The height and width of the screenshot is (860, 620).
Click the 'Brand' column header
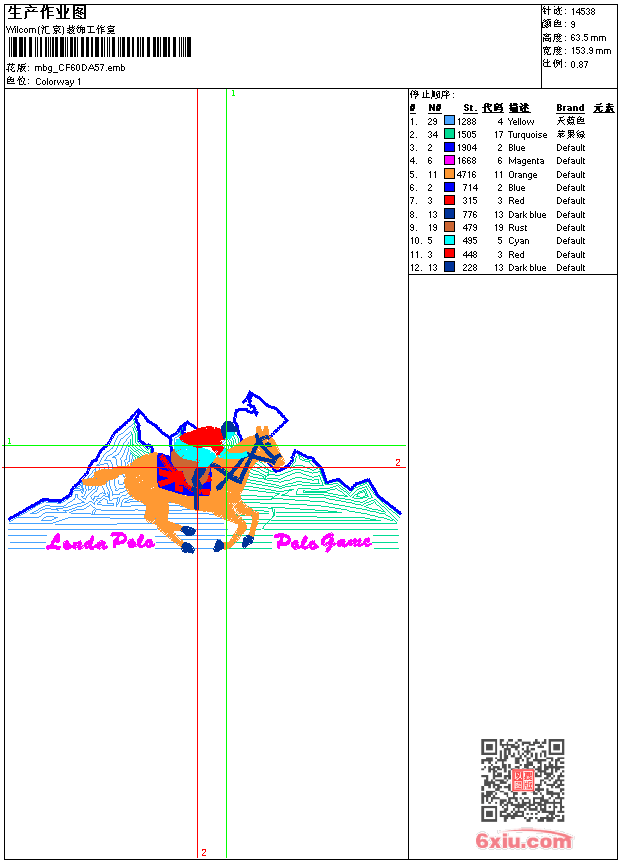(570, 108)
